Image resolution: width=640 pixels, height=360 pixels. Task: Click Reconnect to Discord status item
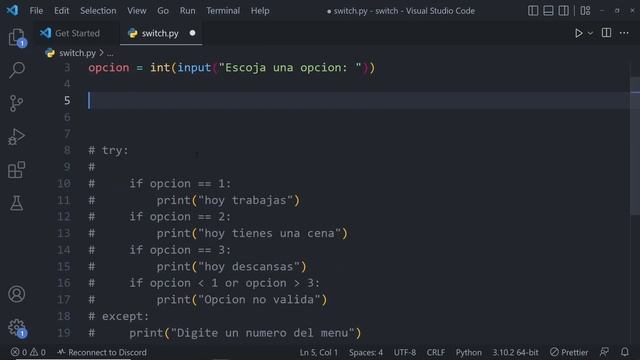click(x=102, y=352)
